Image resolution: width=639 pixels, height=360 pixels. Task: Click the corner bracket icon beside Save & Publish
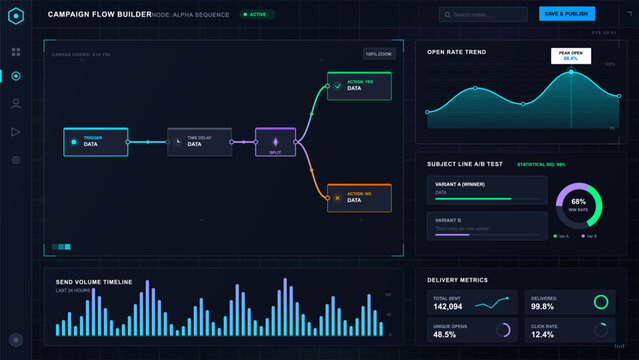coord(629,13)
